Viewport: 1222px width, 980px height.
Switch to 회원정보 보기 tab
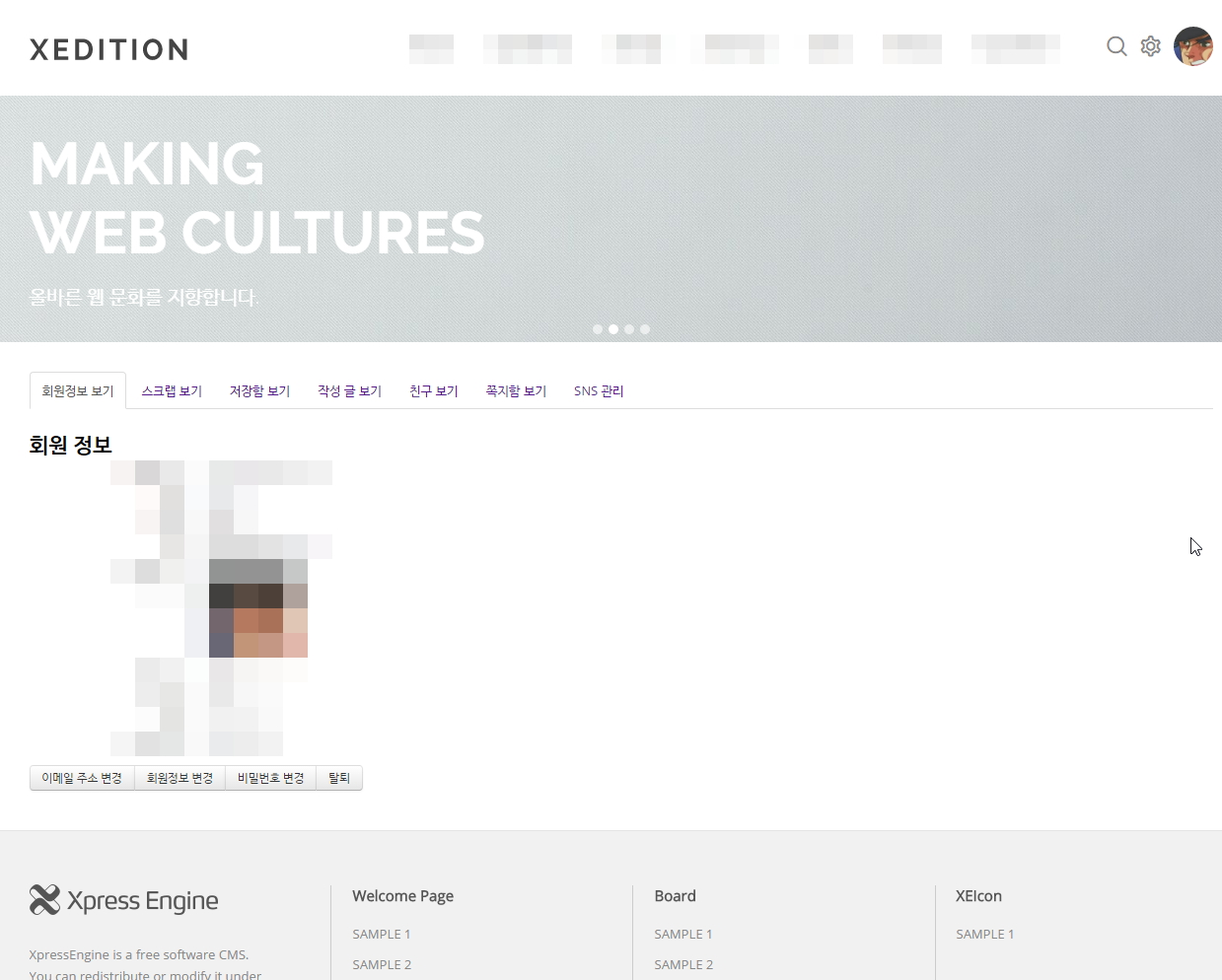click(78, 391)
